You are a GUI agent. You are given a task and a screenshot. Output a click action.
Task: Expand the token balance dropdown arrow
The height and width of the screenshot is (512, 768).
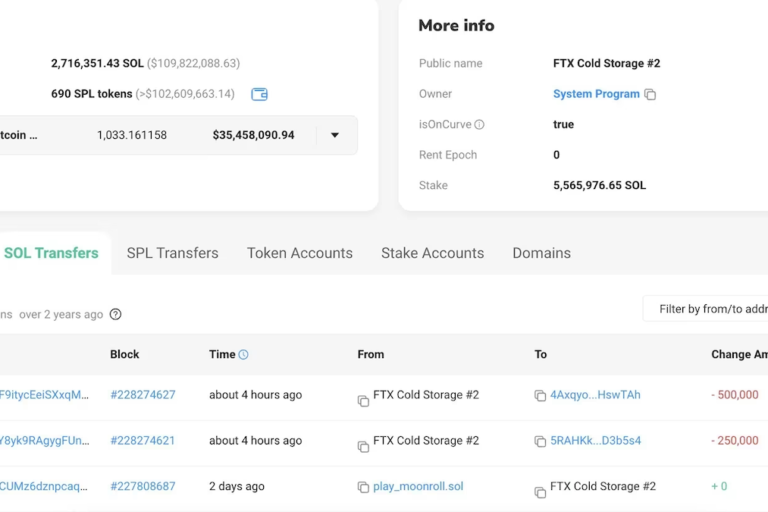(x=335, y=135)
